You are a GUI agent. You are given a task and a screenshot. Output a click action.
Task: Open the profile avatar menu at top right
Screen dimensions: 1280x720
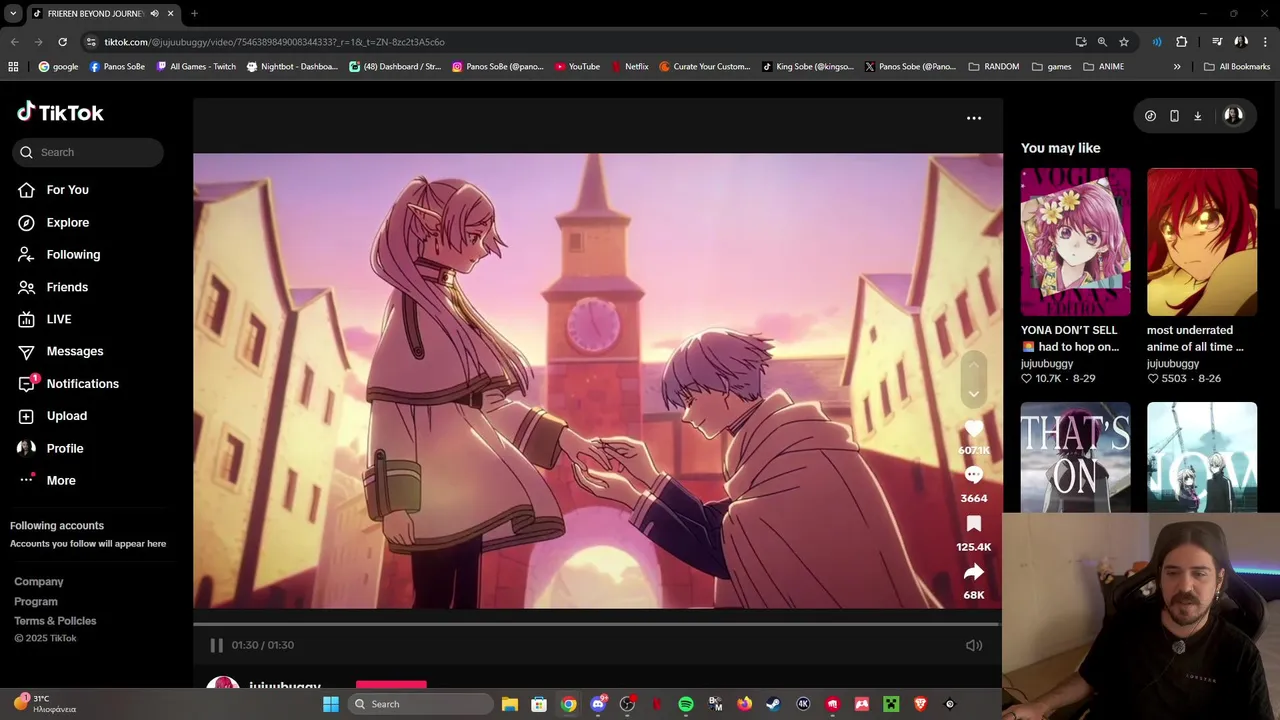click(1233, 116)
